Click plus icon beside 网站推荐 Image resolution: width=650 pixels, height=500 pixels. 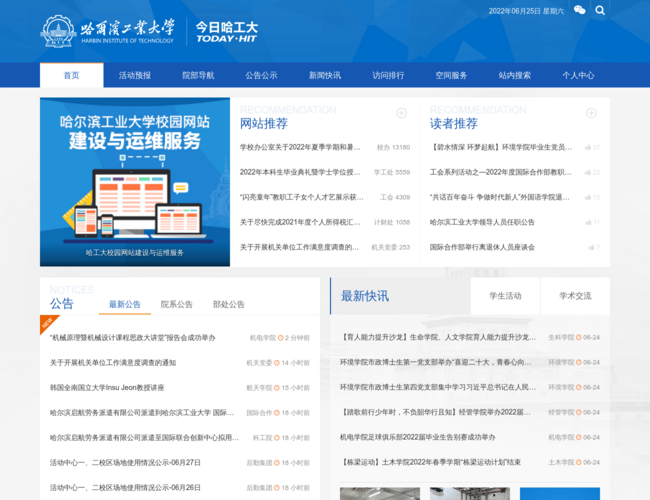(x=401, y=113)
